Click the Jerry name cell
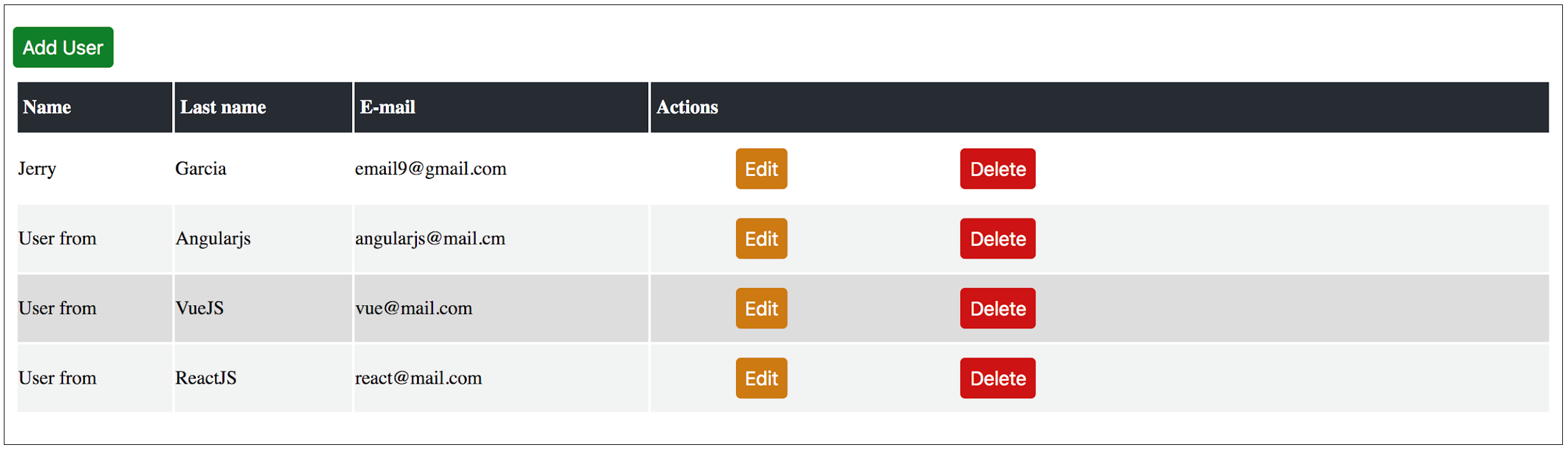The height and width of the screenshot is (450, 1568). click(x=38, y=169)
